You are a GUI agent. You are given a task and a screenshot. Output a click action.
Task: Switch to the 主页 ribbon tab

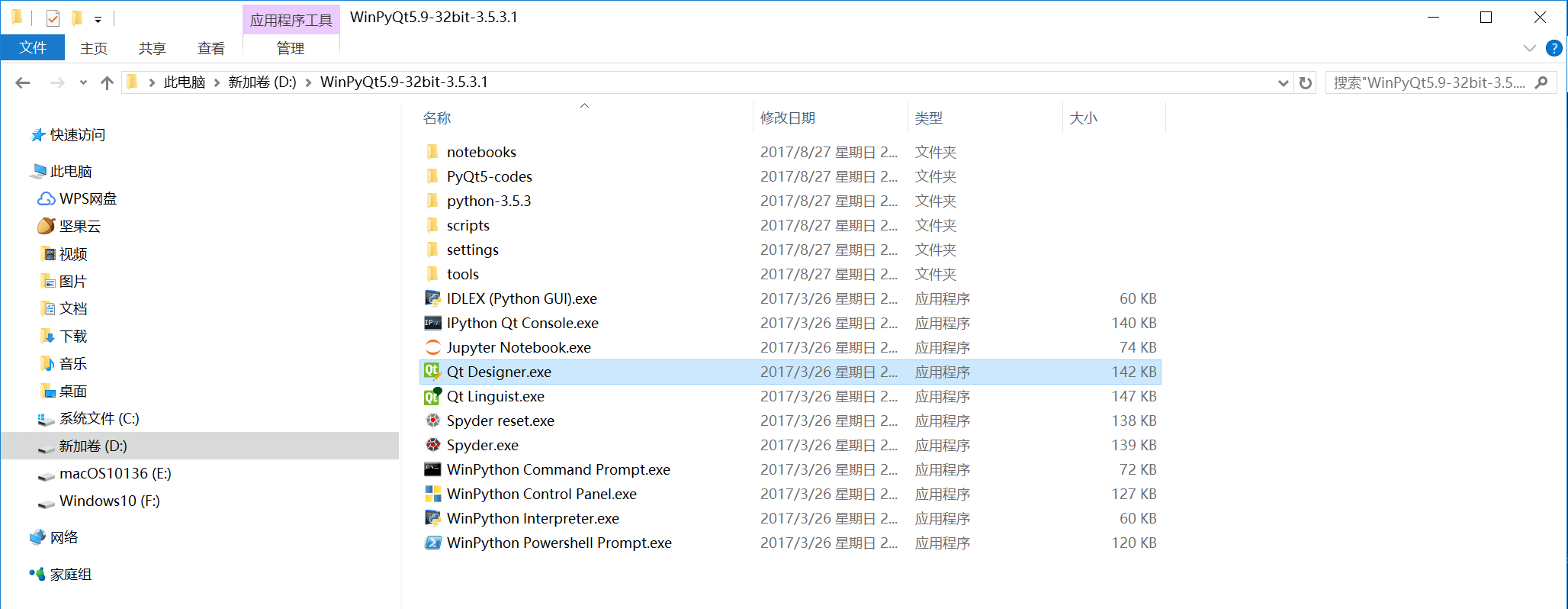point(94,48)
